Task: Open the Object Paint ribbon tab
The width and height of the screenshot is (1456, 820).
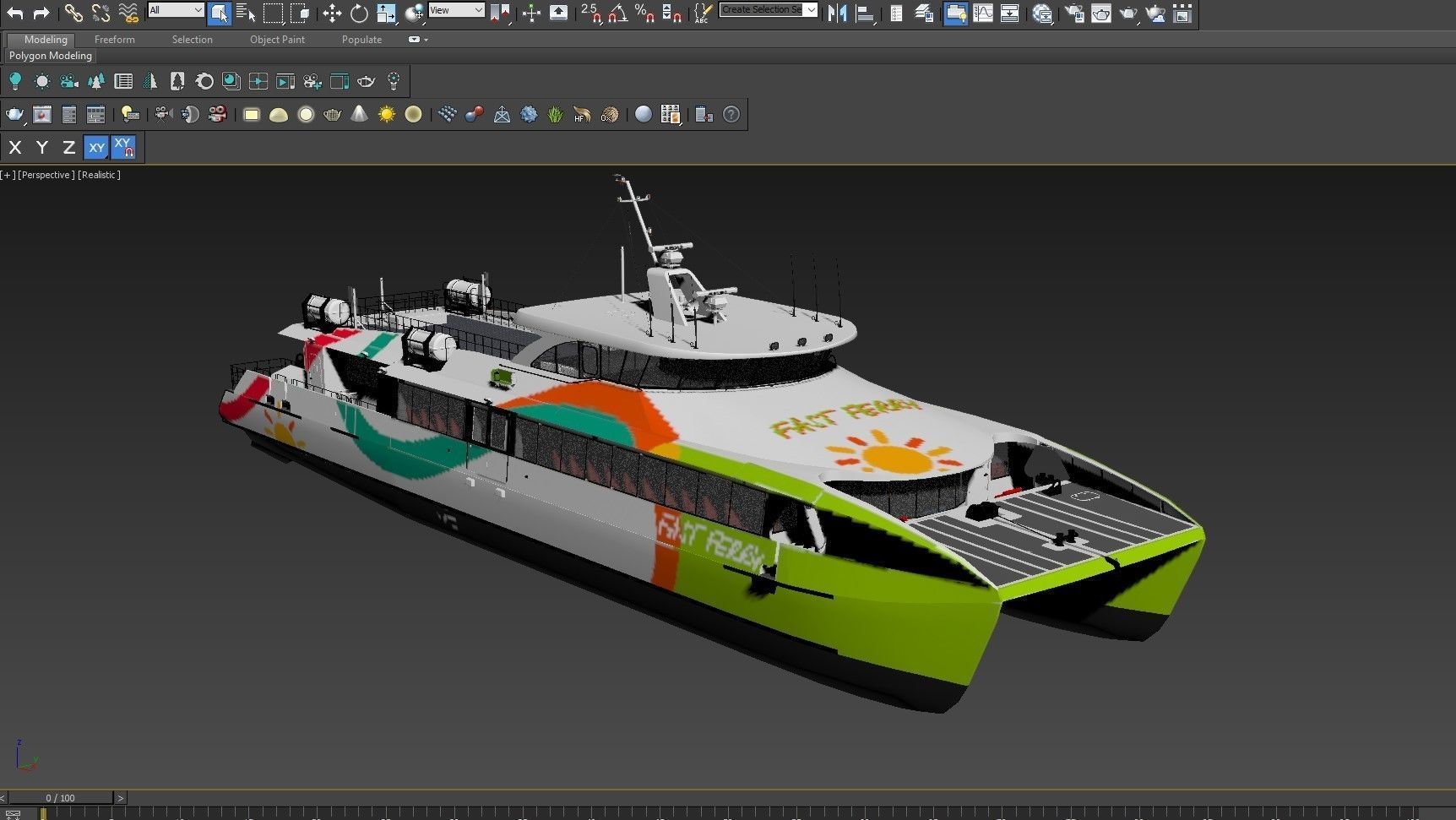Action: 277,40
